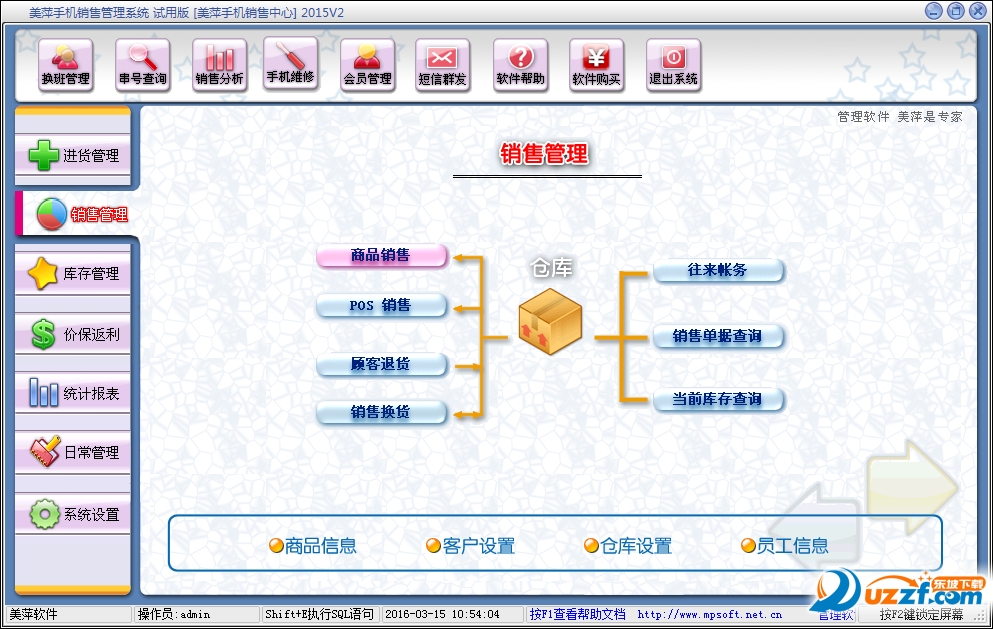Open 顾客退货 customer return
993x629 pixels.
coord(382,364)
